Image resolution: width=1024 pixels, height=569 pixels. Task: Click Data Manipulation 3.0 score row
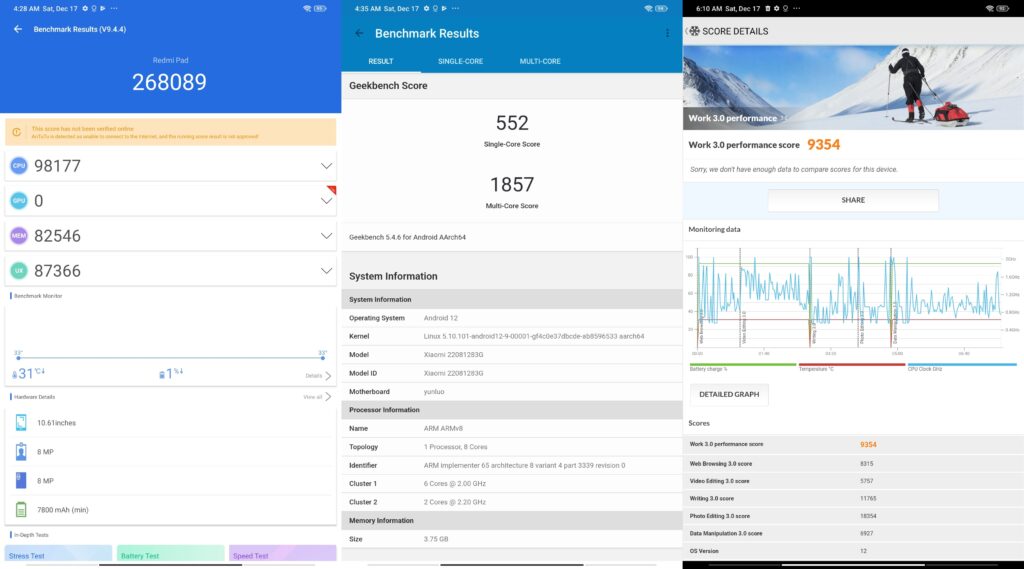pyautogui.click(x=853, y=533)
